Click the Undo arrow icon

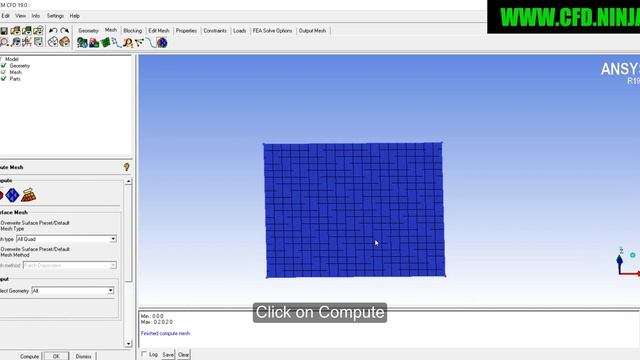pyautogui.click(x=53, y=31)
